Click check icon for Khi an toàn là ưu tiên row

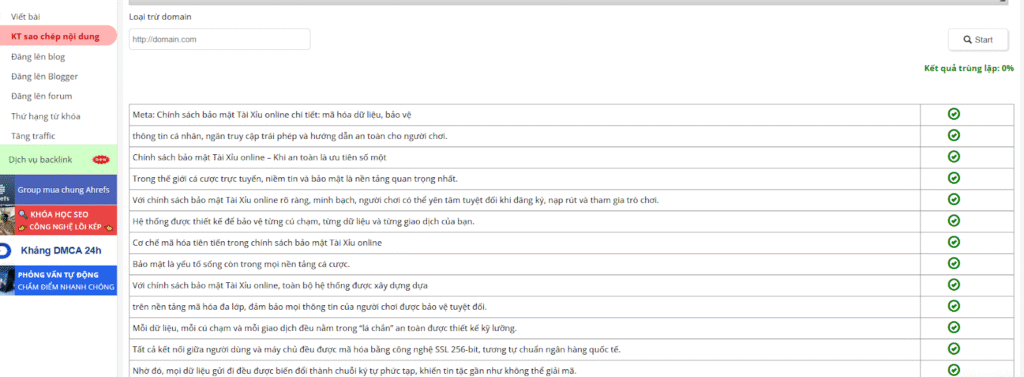[x=953, y=157]
